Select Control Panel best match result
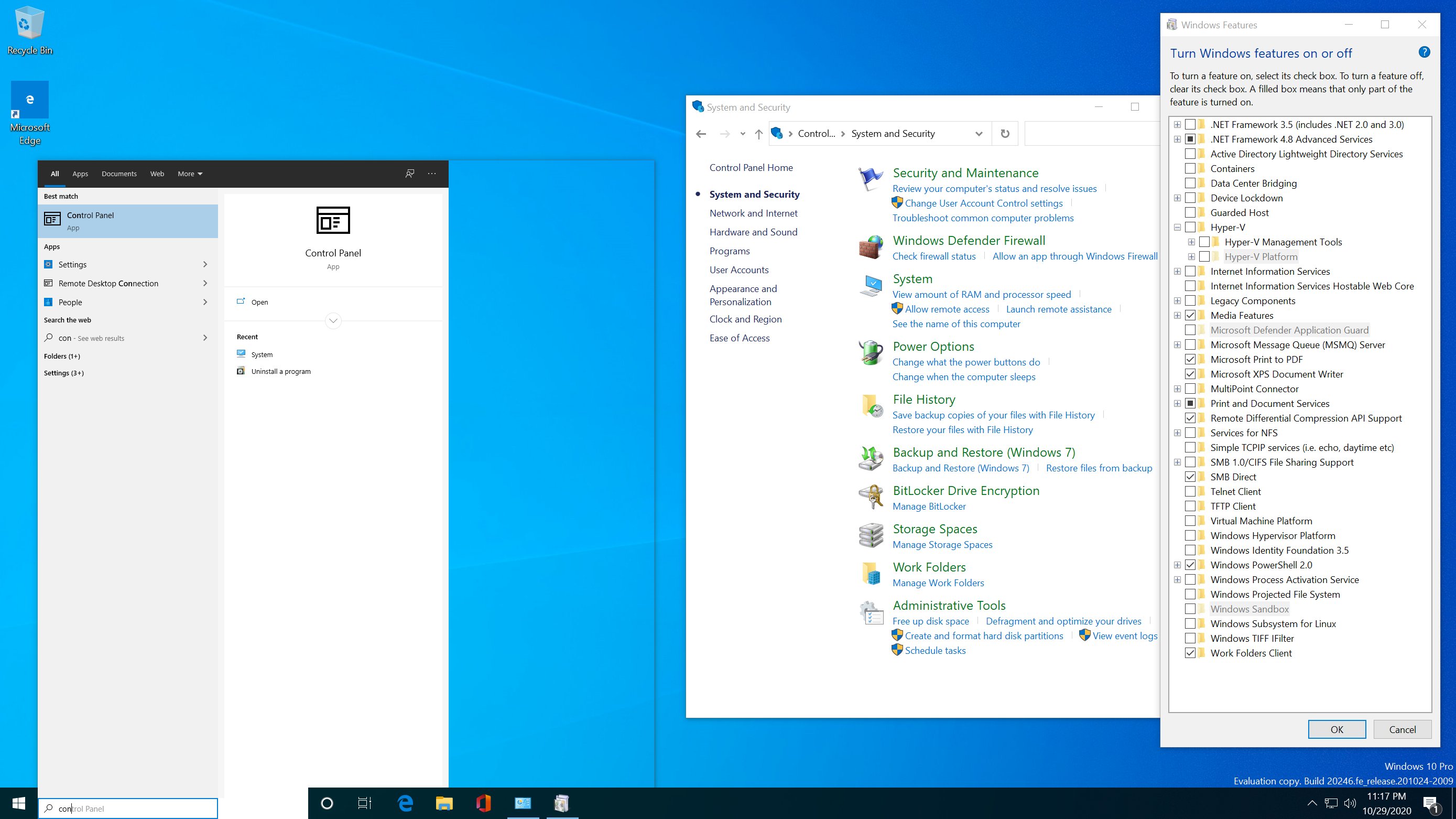Viewport: 1456px width, 819px height. 128,221
